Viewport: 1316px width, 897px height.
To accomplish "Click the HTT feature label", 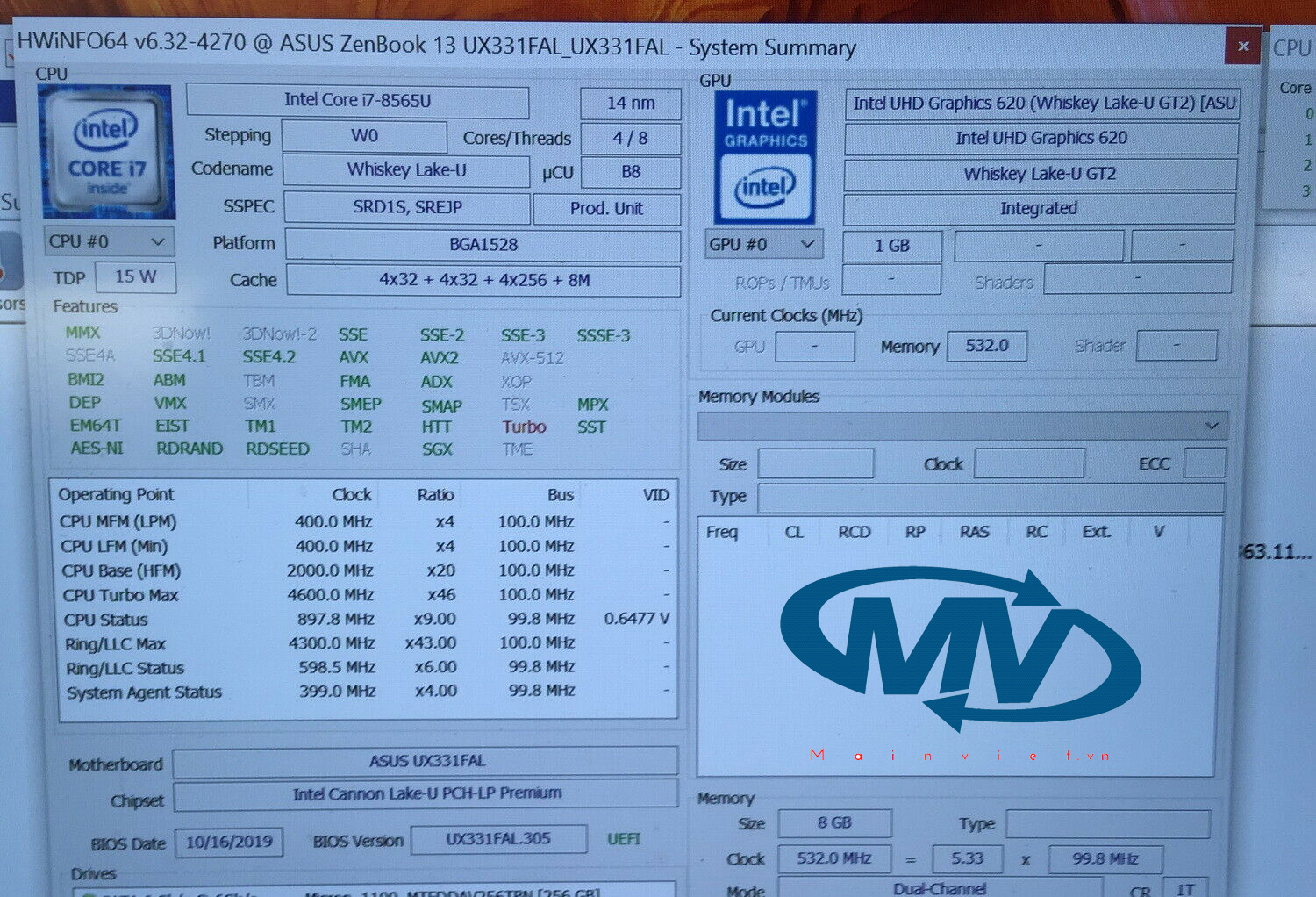I will tap(436, 427).
